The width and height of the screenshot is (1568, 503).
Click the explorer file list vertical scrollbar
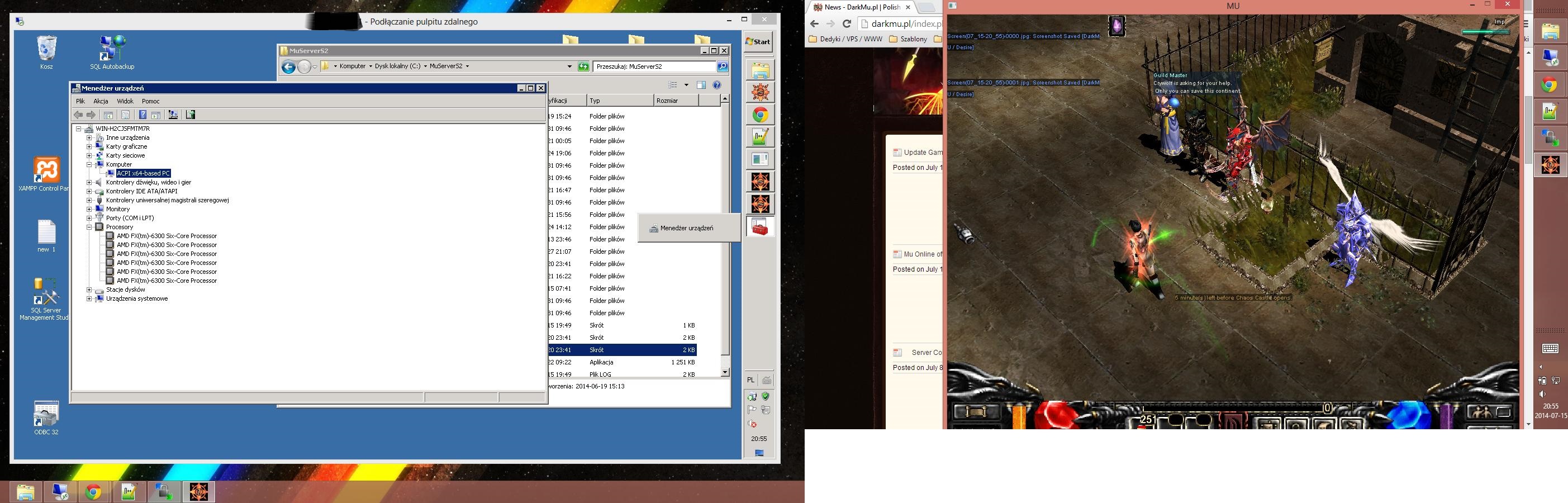pos(725,236)
